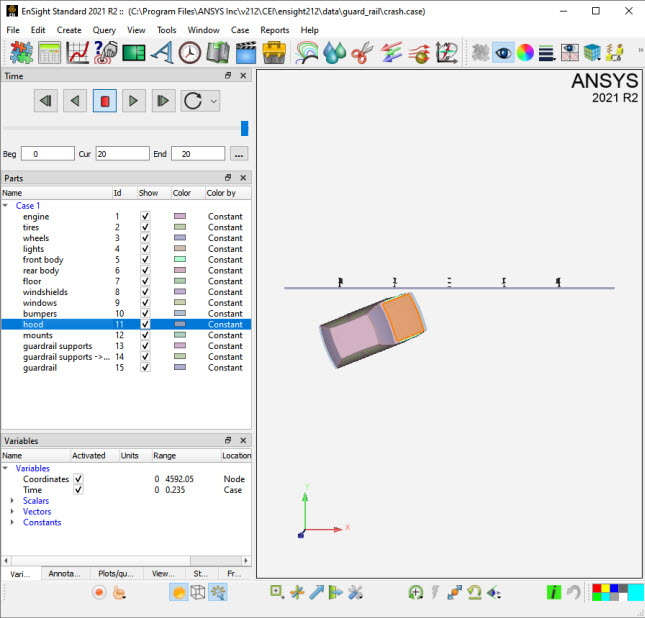Undock the Time panel
Image resolution: width=645 pixels, height=618 pixels.
pyautogui.click(x=228, y=75)
